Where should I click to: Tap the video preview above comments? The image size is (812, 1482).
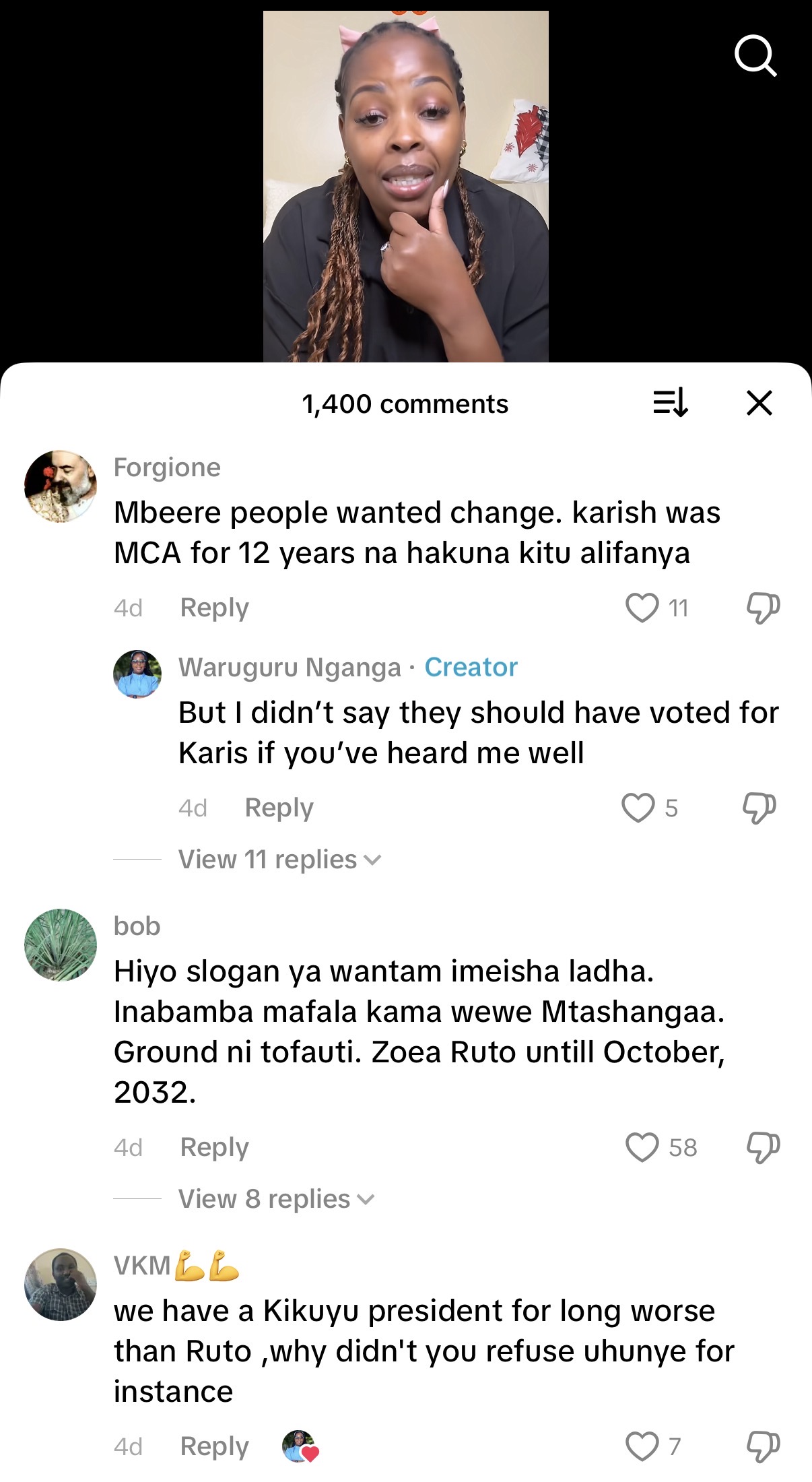[x=405, y=187]
